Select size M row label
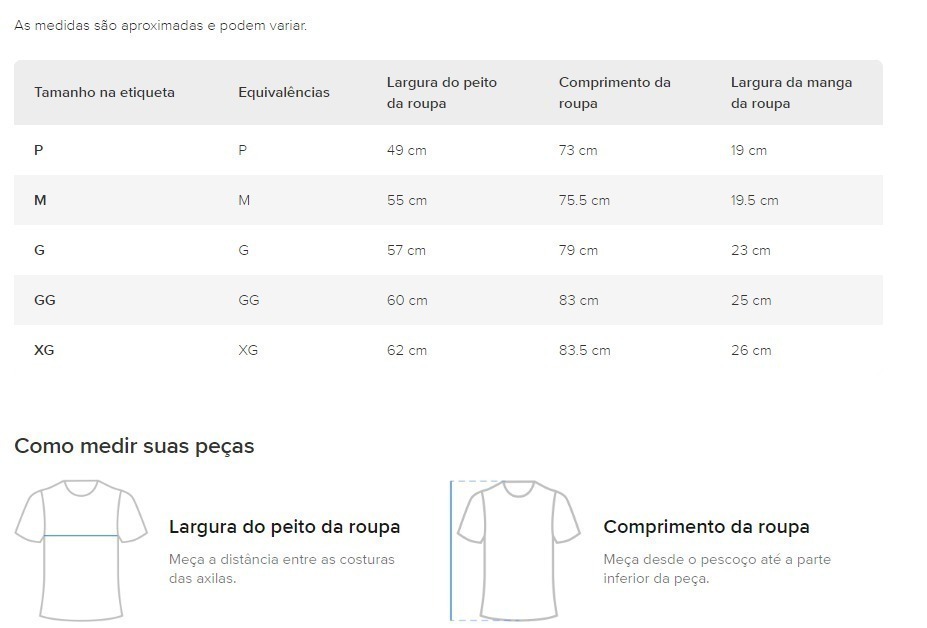 click(x=40, y=200)
